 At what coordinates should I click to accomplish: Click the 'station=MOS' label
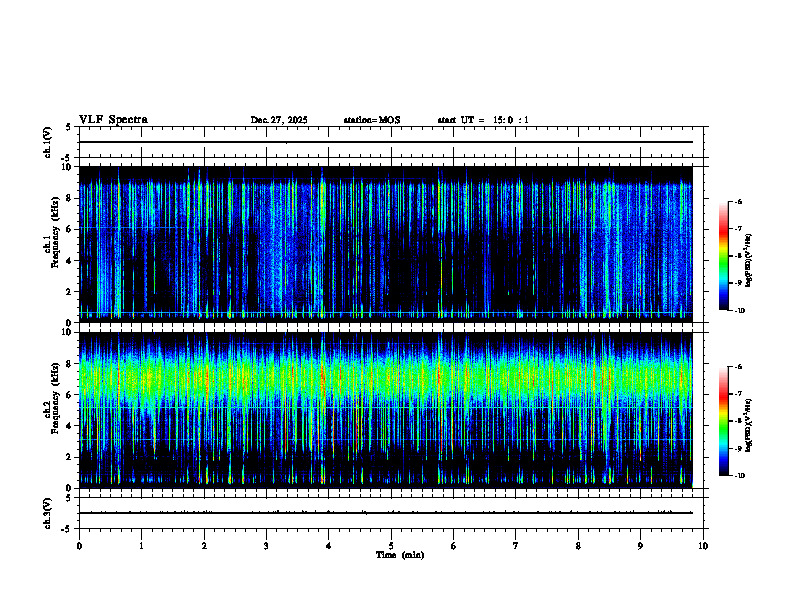coord(372,120)
